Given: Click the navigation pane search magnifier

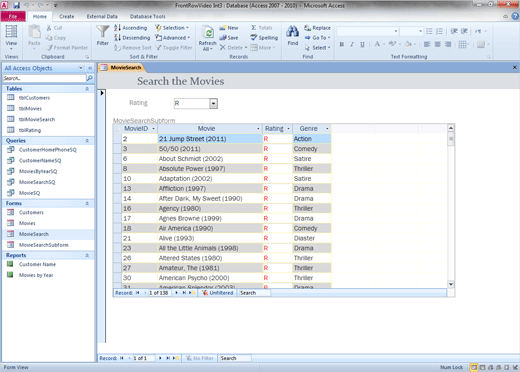Looking at the screenshot, I should [x=90, y=78].
